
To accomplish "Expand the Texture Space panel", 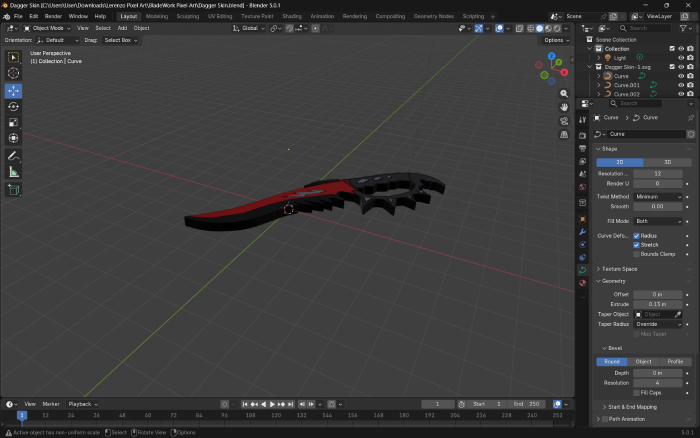I will pyautogui.click(x=619, y=269).
